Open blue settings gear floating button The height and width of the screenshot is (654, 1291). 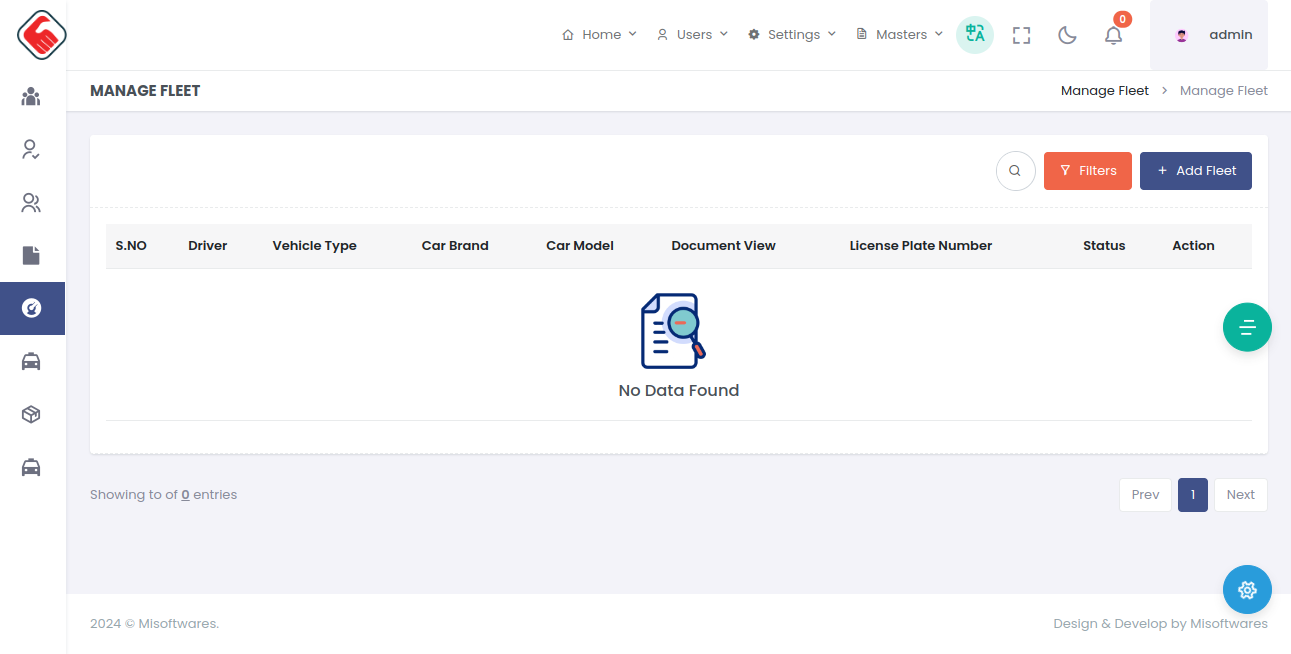[1247, 590]
